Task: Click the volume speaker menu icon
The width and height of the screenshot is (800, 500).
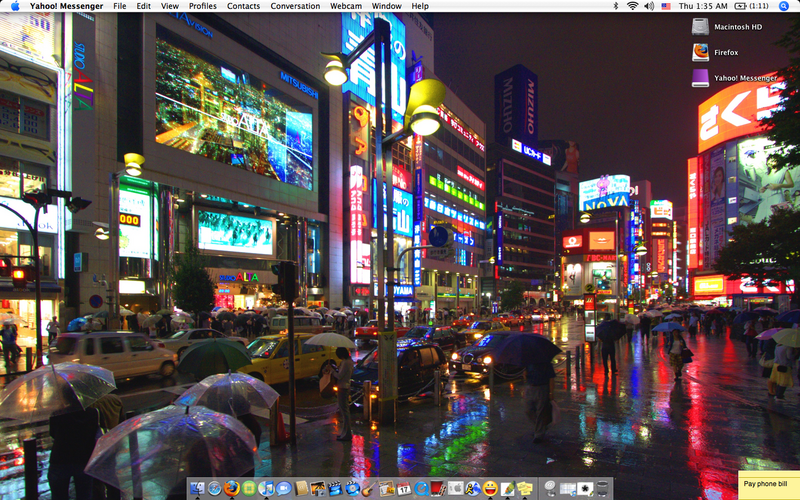Action: [649, 6]
